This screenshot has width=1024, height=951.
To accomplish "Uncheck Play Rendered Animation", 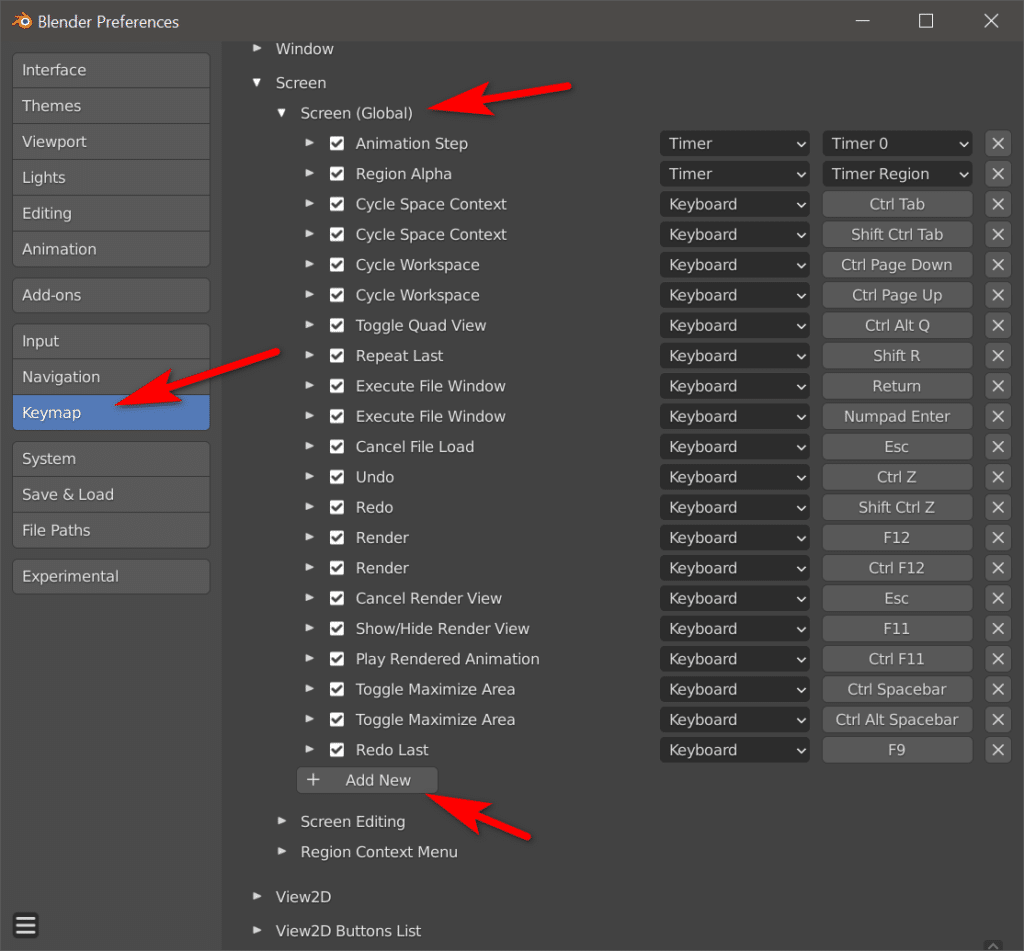I will [x=337, y=659].
